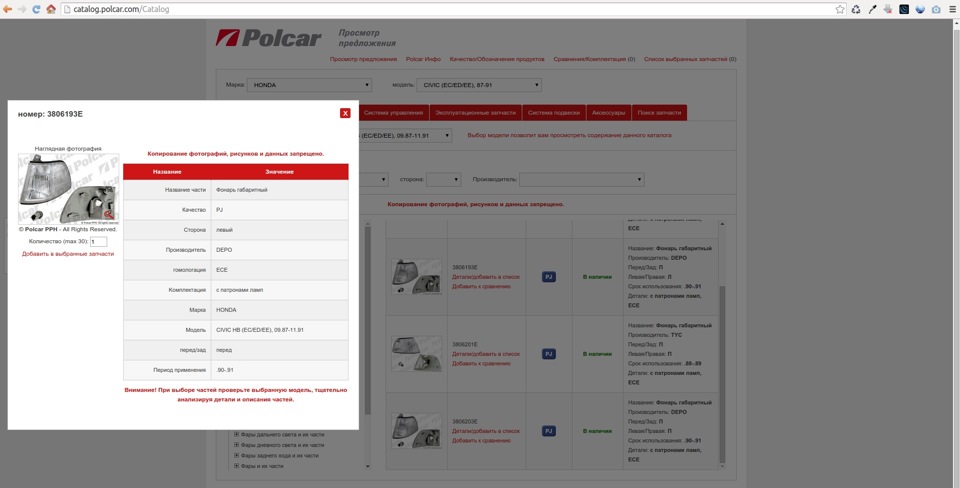The image size is (960, 488).
Task: Click Добавить к сравнению for 3806201E
Action: 481,364
